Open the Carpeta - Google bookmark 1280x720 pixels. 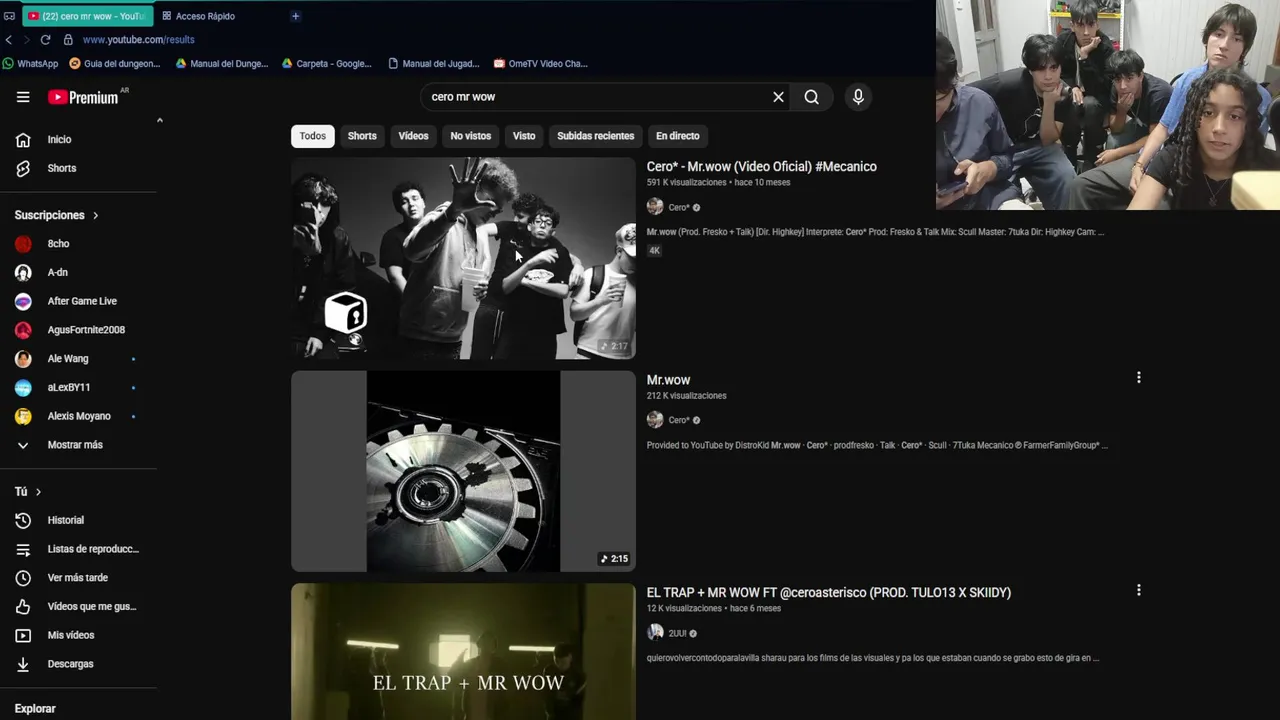point(326,64)
